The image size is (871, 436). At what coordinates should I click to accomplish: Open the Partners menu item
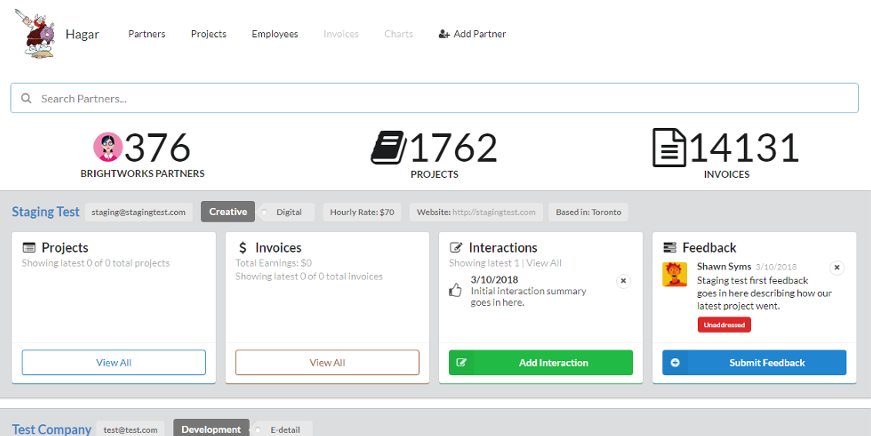[147, 34]
